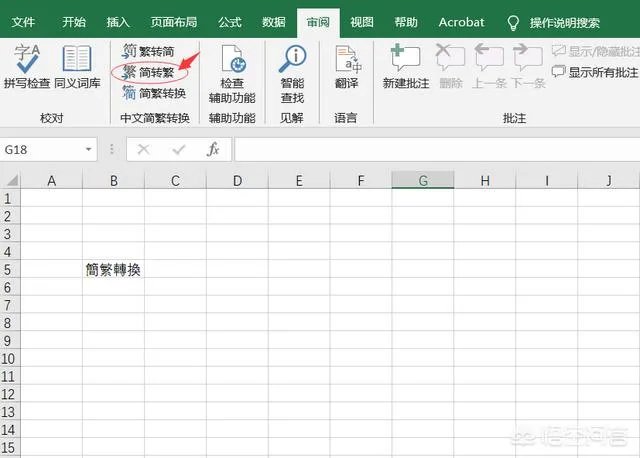Switch to the 数据 tab
Screen dimensions: 640x458
click(x=274, y=22)
